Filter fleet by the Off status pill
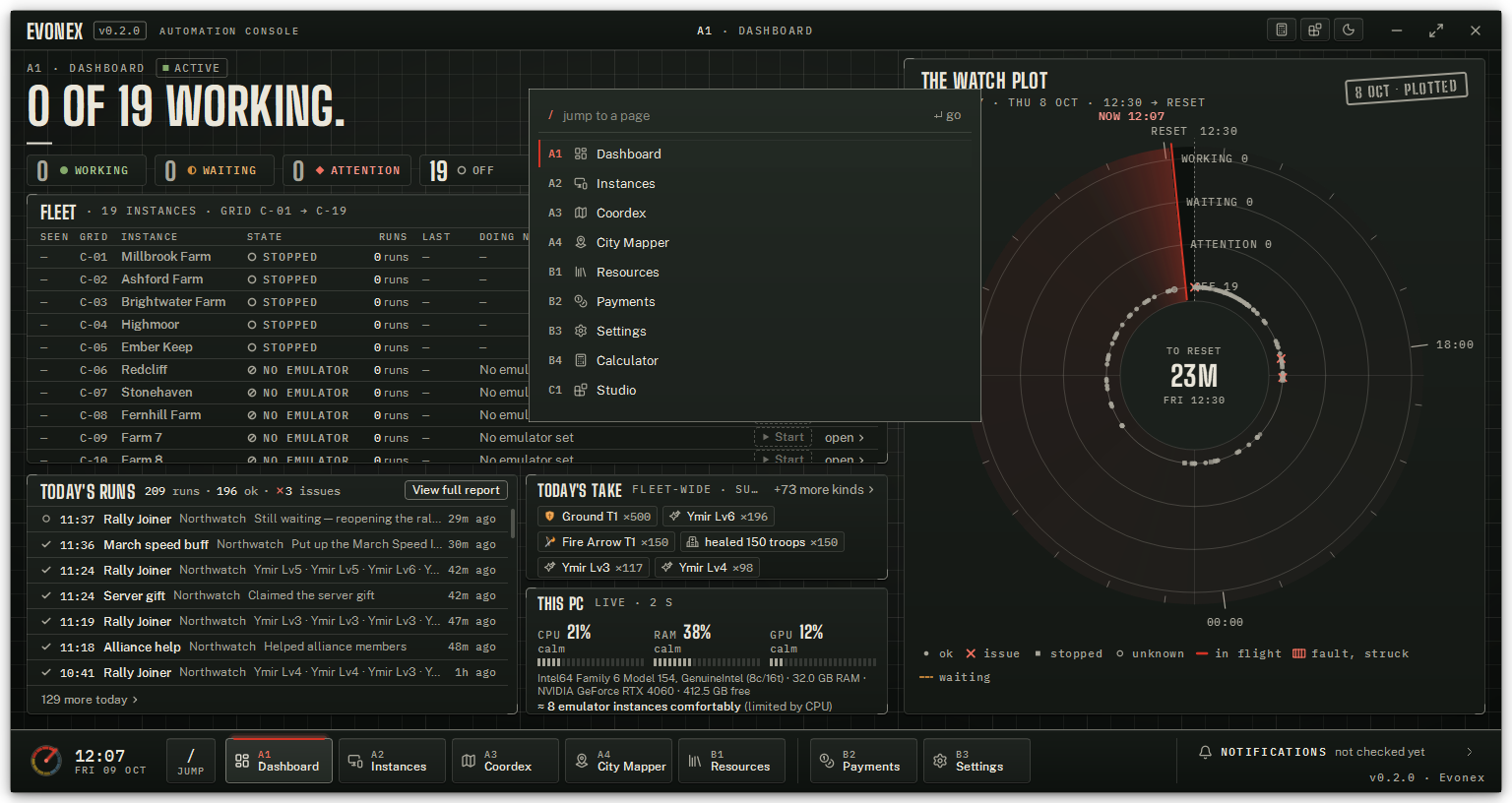This screenshot has width=1512, height=803. tap(472, 170)
